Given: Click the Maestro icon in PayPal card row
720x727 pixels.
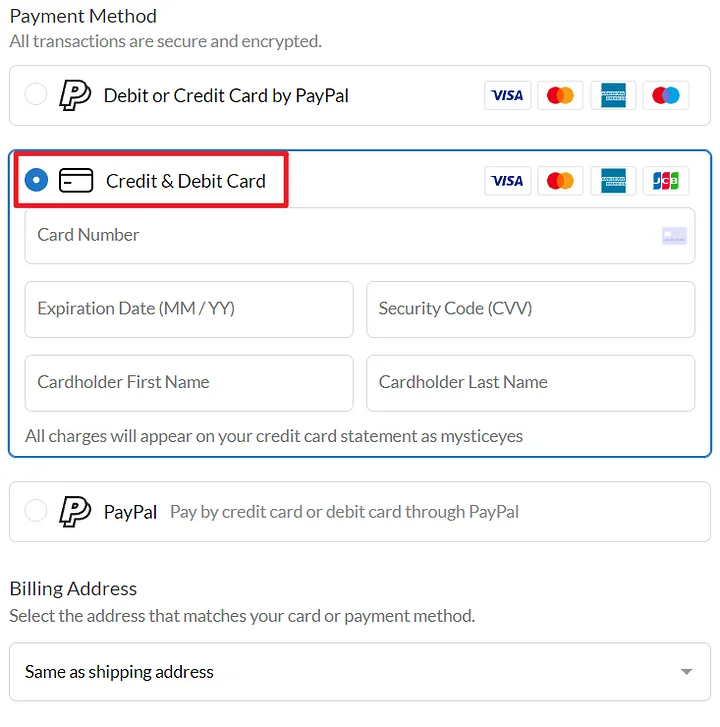Looking at the screenshot, I should (665, 95).
